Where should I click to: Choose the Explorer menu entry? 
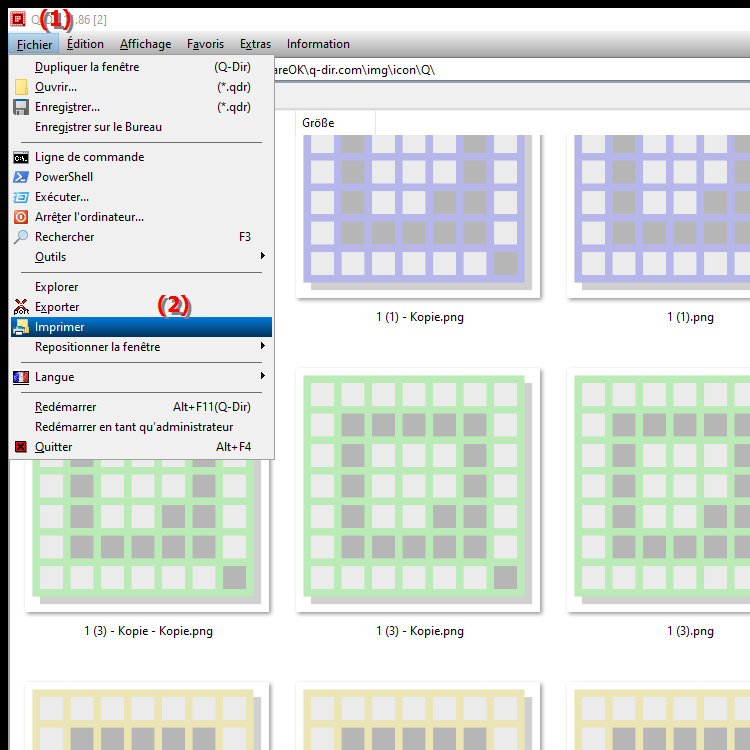(141, 287)
